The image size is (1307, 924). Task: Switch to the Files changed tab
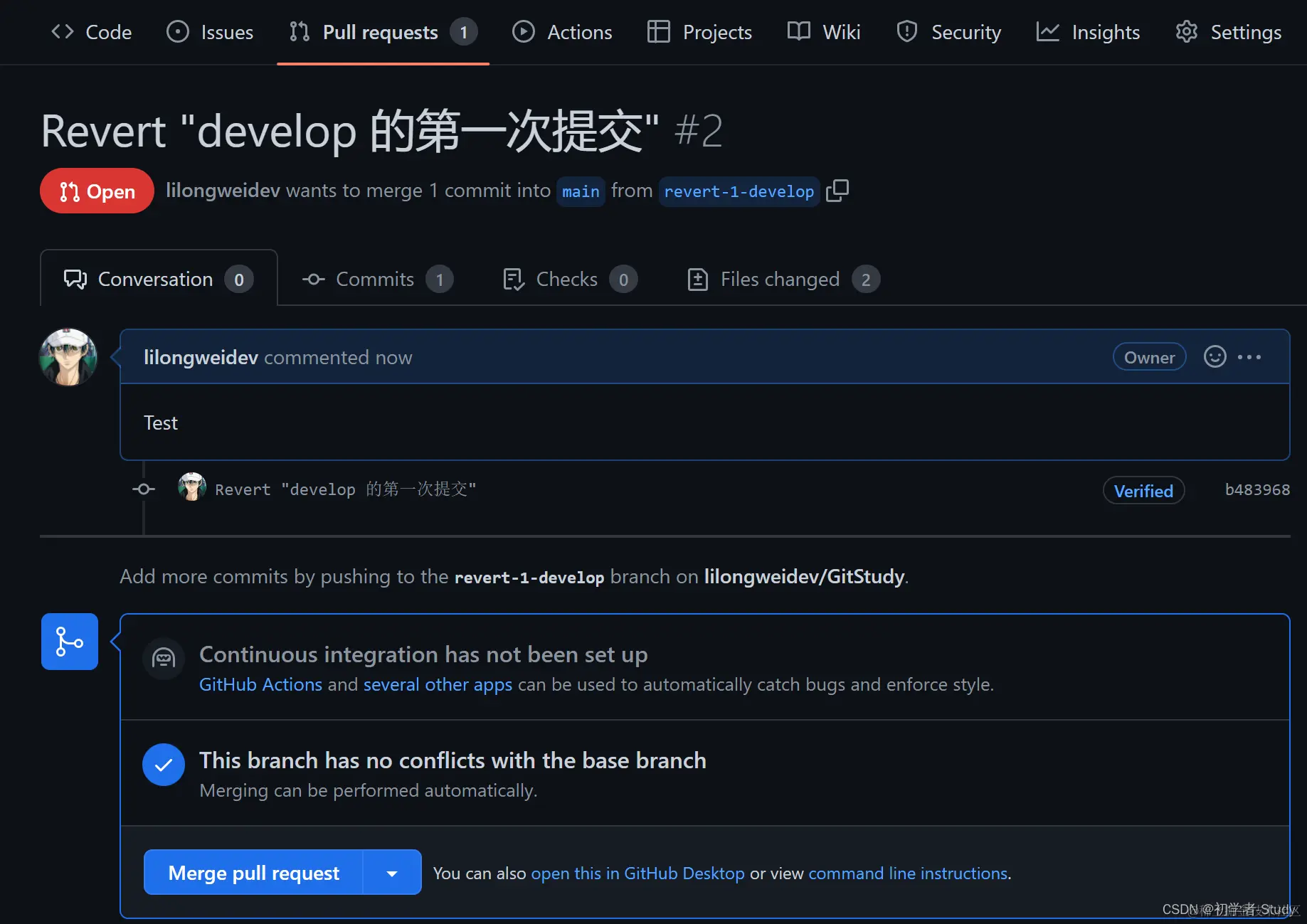(x=779, y=279)
